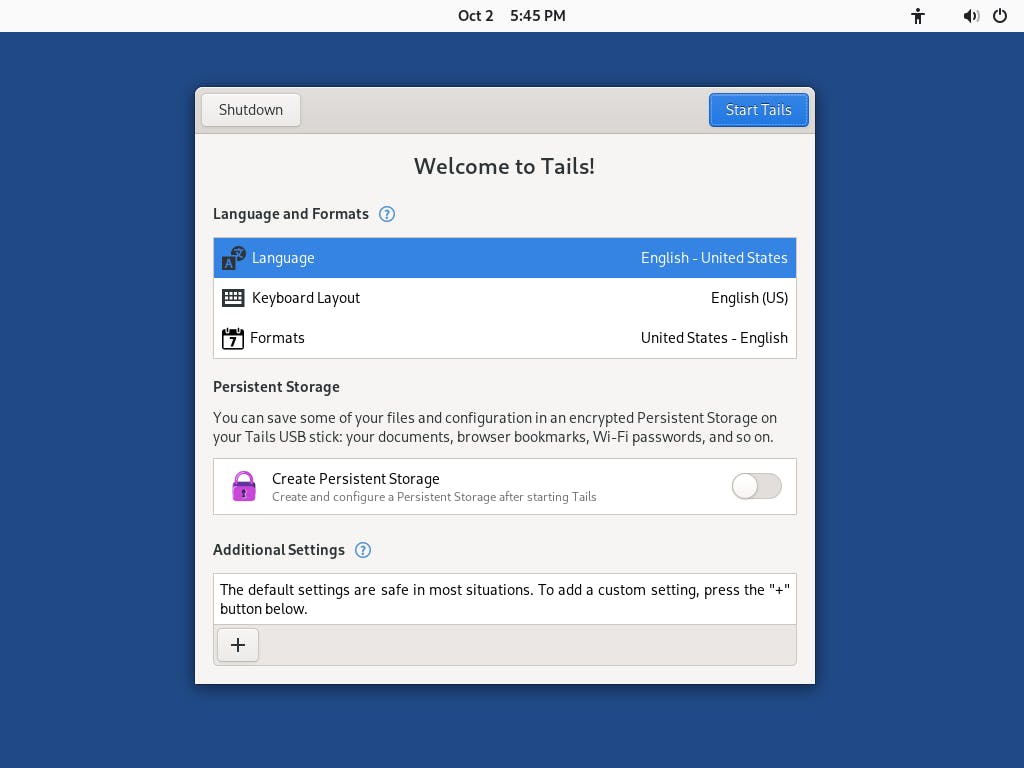Screen dimensions: 1024x768
Task: Add a custom setting with plus button
Action: 238,645
